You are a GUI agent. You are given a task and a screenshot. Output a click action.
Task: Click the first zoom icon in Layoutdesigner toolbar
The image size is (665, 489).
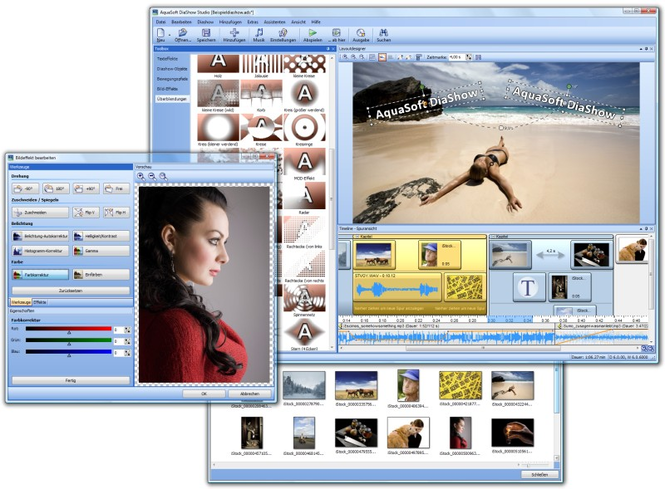(345, 57)
